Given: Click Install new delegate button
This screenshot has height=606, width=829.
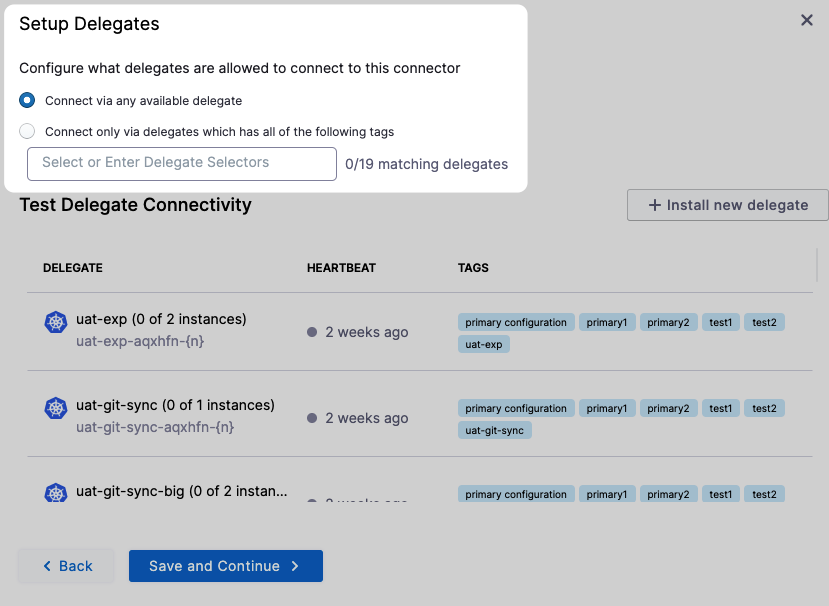Looking at the screenshot, I should point(727,205).
